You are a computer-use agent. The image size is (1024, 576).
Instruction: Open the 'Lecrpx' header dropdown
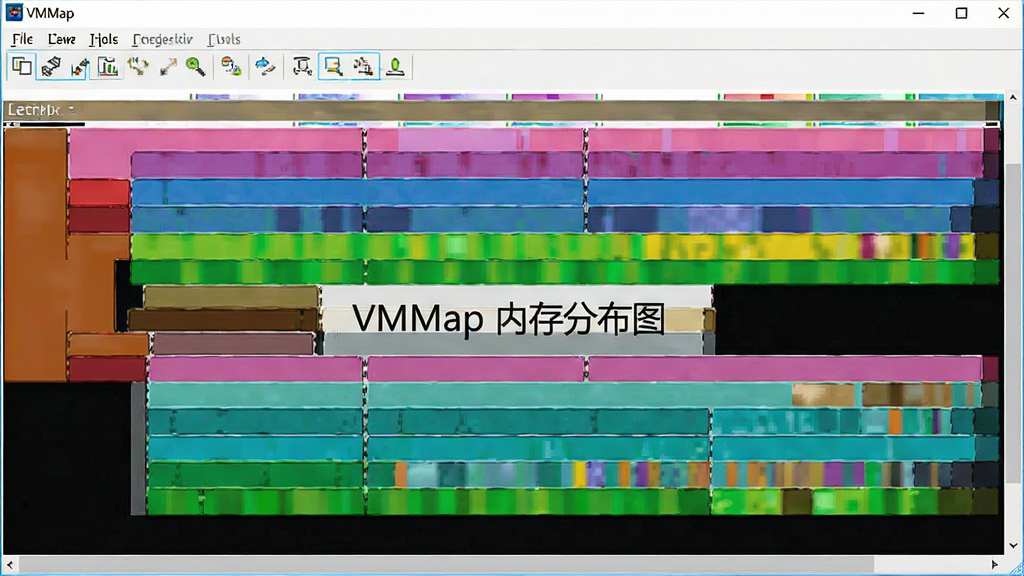(x=41, y=110)
